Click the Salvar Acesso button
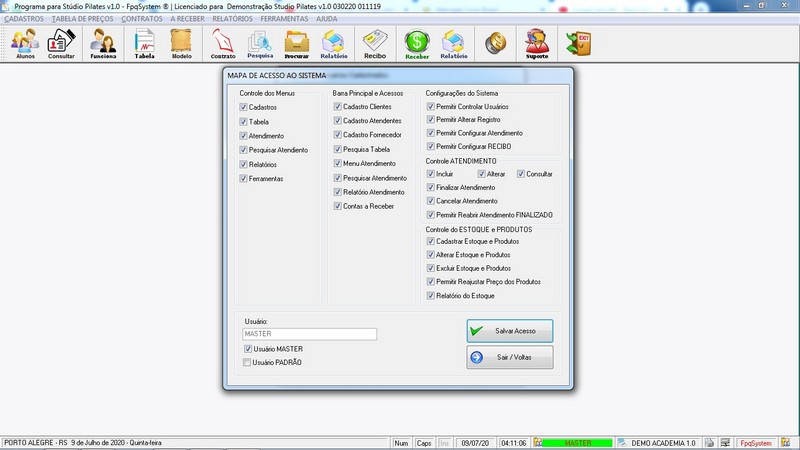Viewport: 800px width, 450px height. [510, 331]
